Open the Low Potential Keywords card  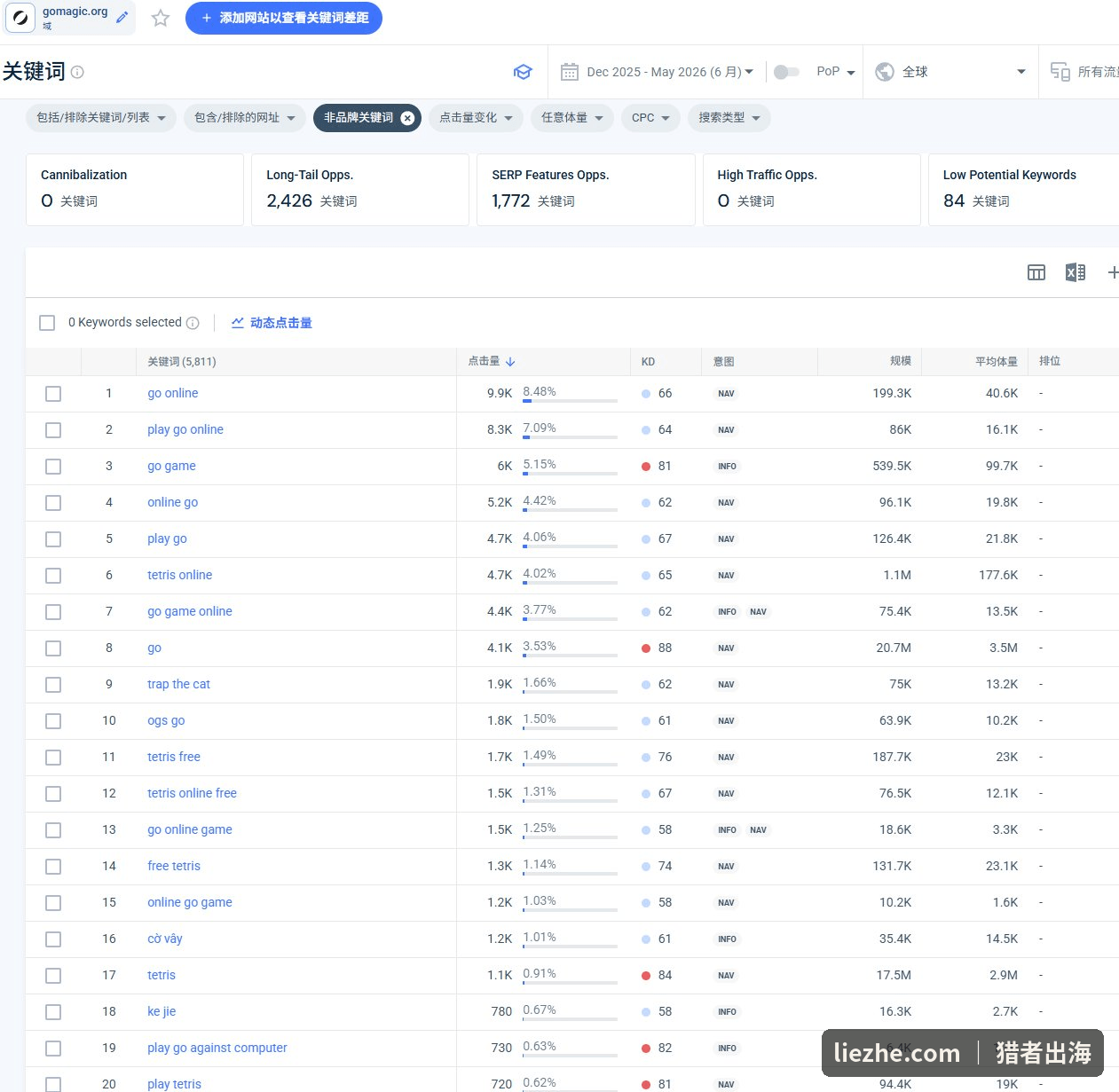1023,190
